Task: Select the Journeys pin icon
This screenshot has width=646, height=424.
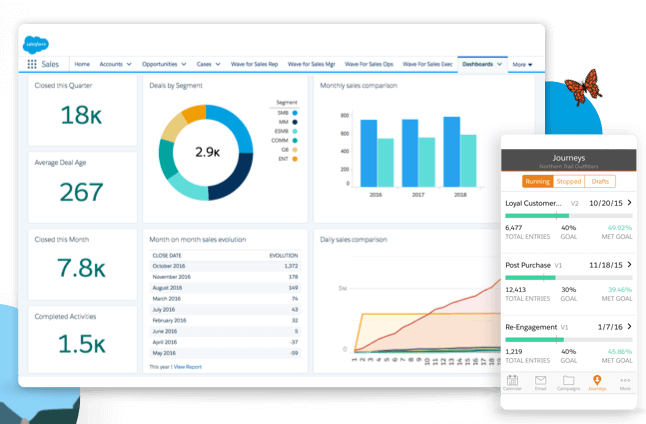Action: [x=597, y=379]
